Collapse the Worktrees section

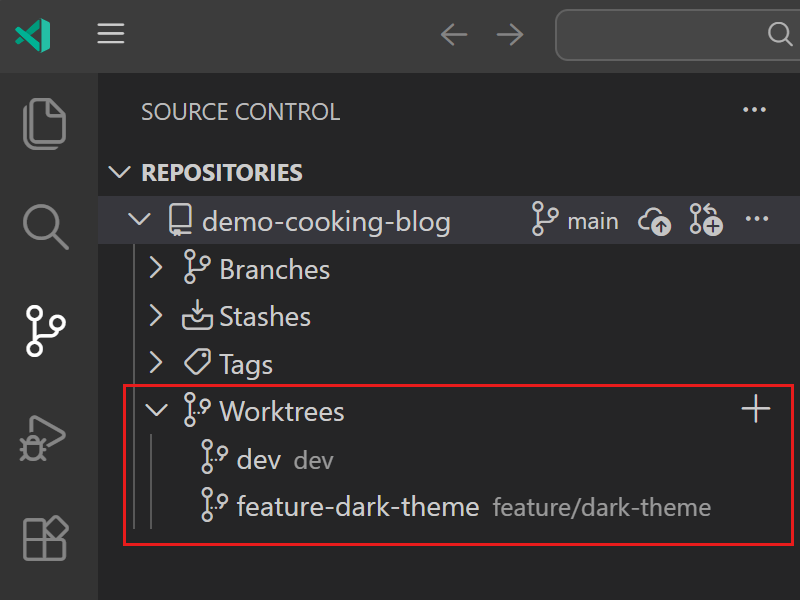[157, 410]
